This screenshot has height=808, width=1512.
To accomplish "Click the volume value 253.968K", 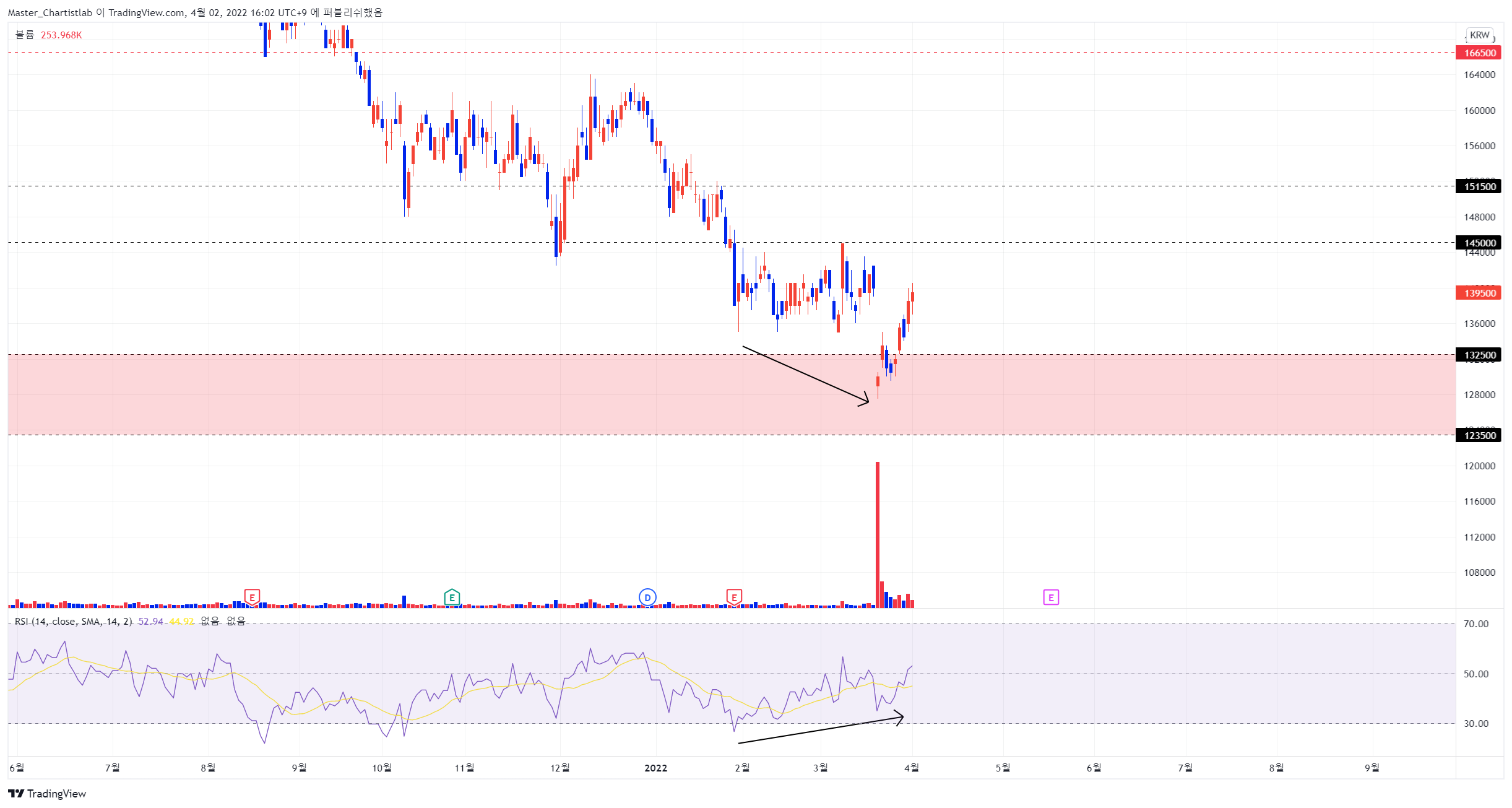I will click(61, 35).
